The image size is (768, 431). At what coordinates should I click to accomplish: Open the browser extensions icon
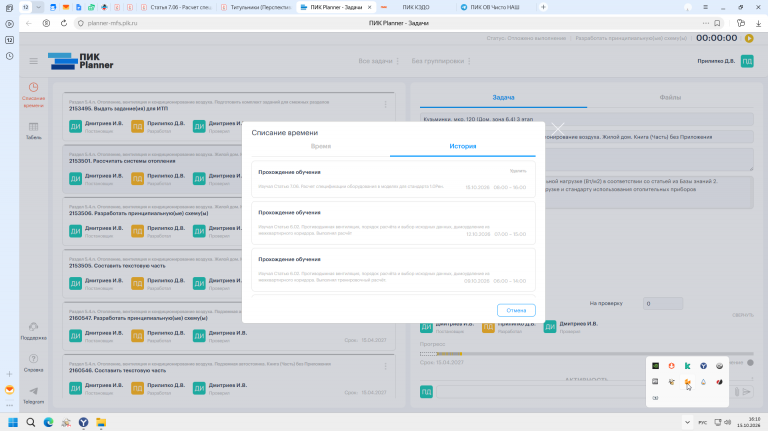click(x=741, y=23)
